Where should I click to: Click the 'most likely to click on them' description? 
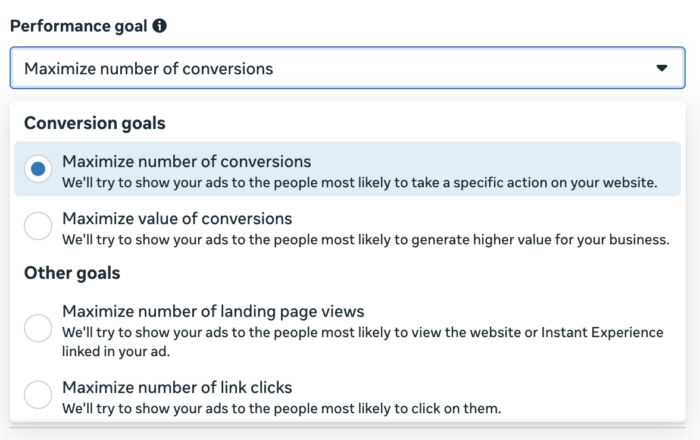(281, 408)
